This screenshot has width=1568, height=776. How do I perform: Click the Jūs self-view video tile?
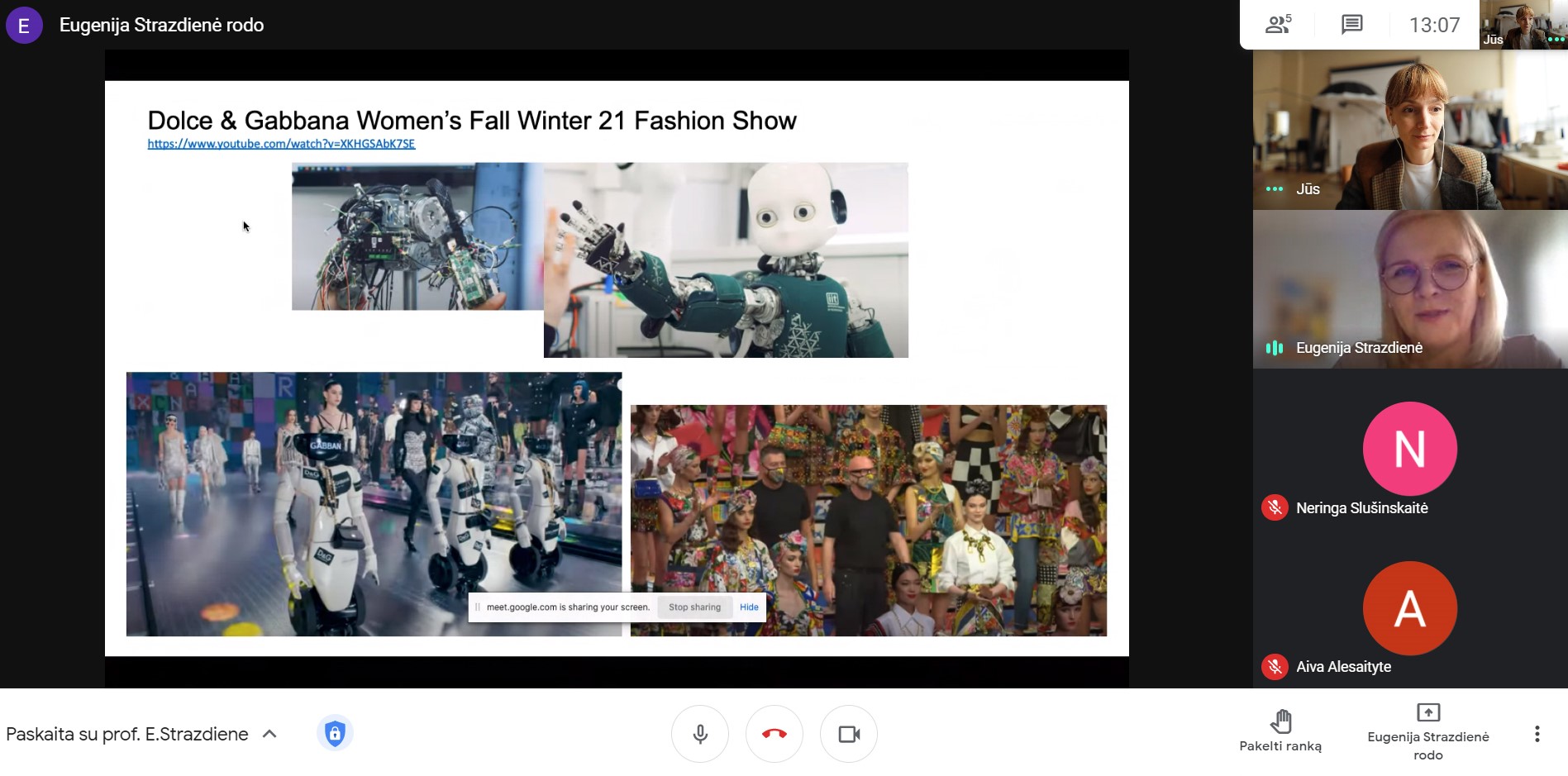tap(1410, 130)
